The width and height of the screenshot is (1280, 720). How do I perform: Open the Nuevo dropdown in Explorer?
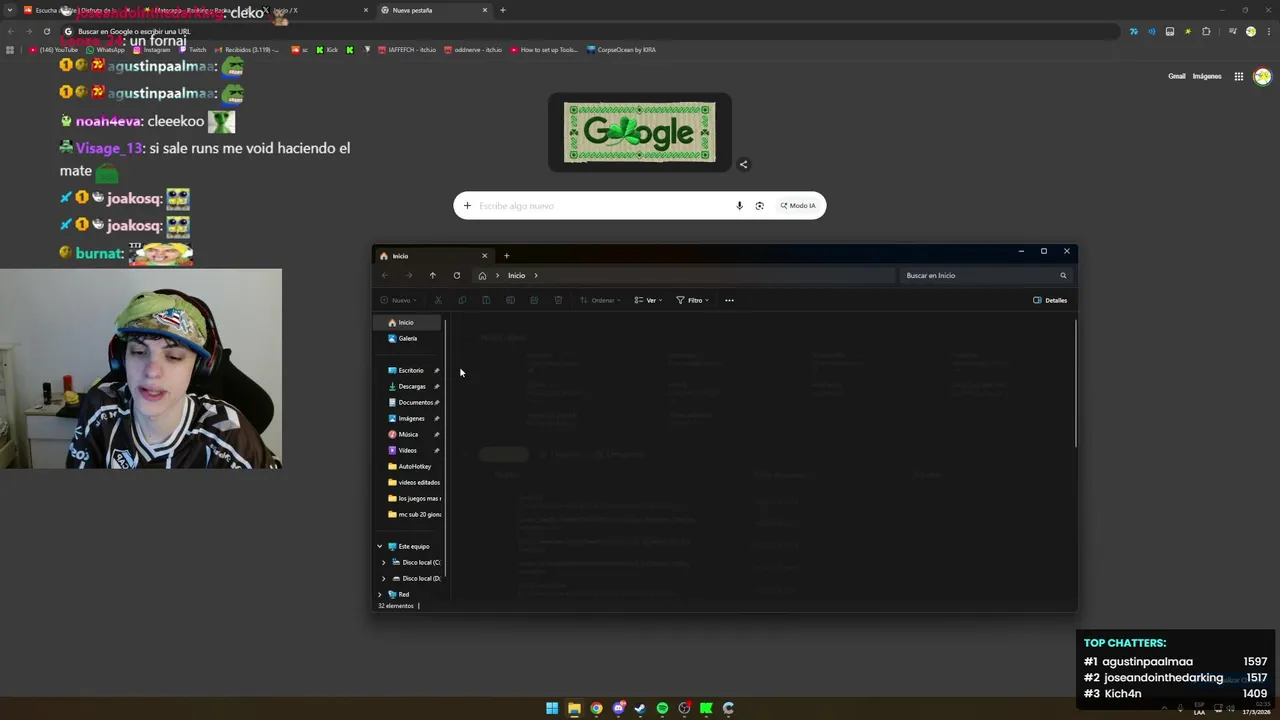tap(399, 300)
